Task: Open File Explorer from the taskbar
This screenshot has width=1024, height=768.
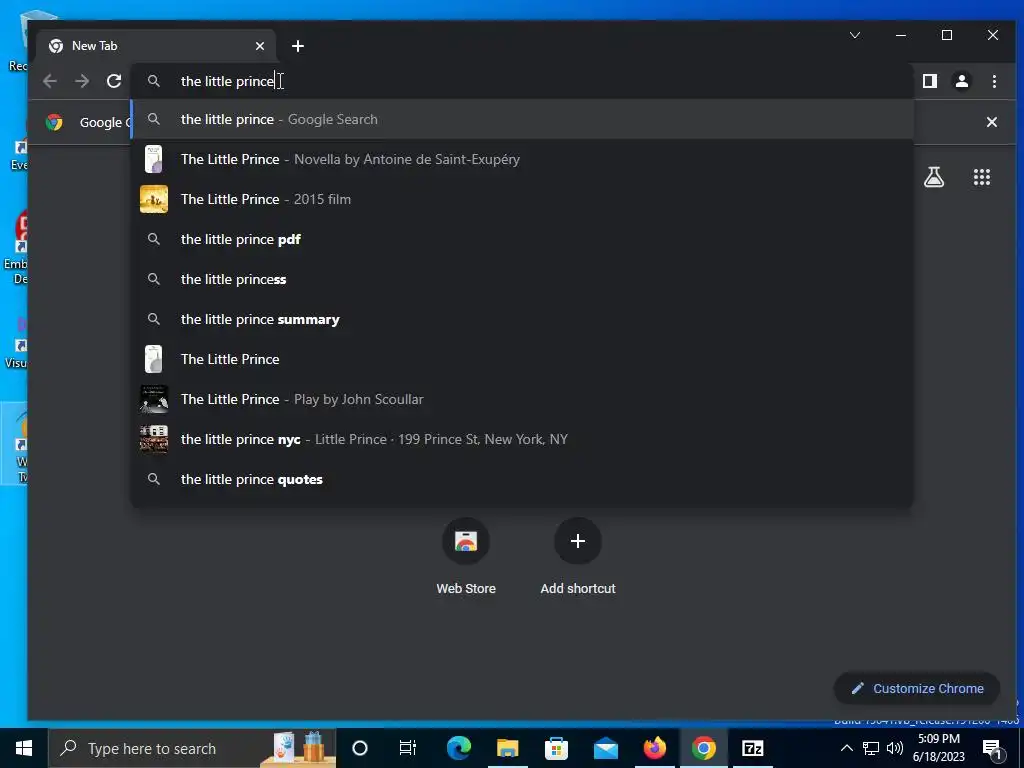Action: point(507,748)
